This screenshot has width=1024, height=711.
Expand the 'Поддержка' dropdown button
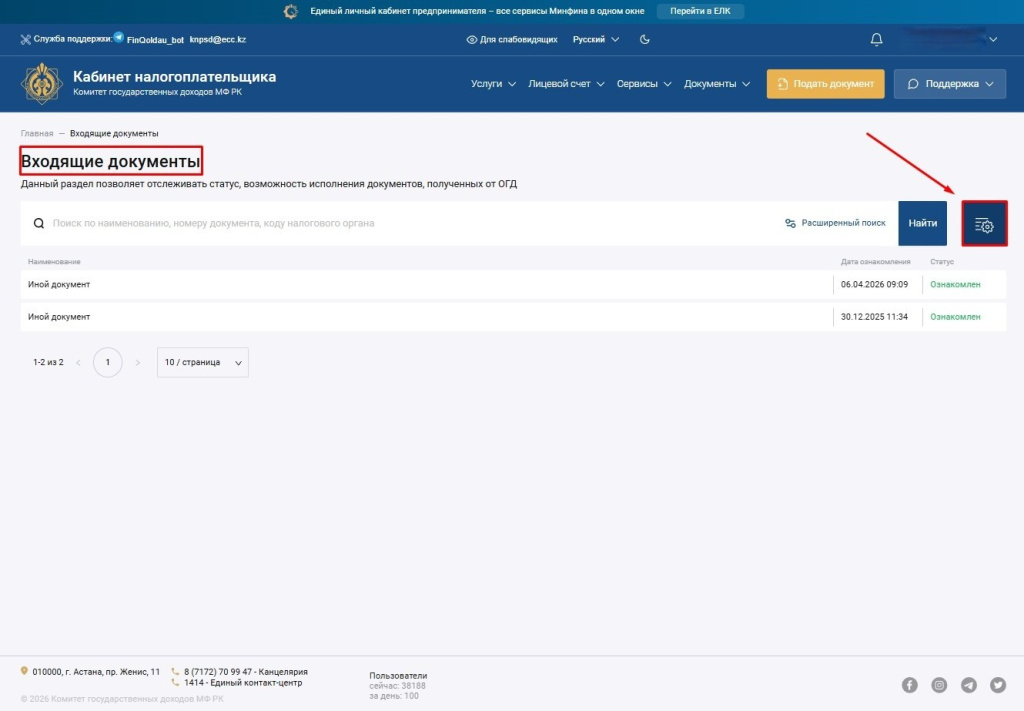point(949,84)
